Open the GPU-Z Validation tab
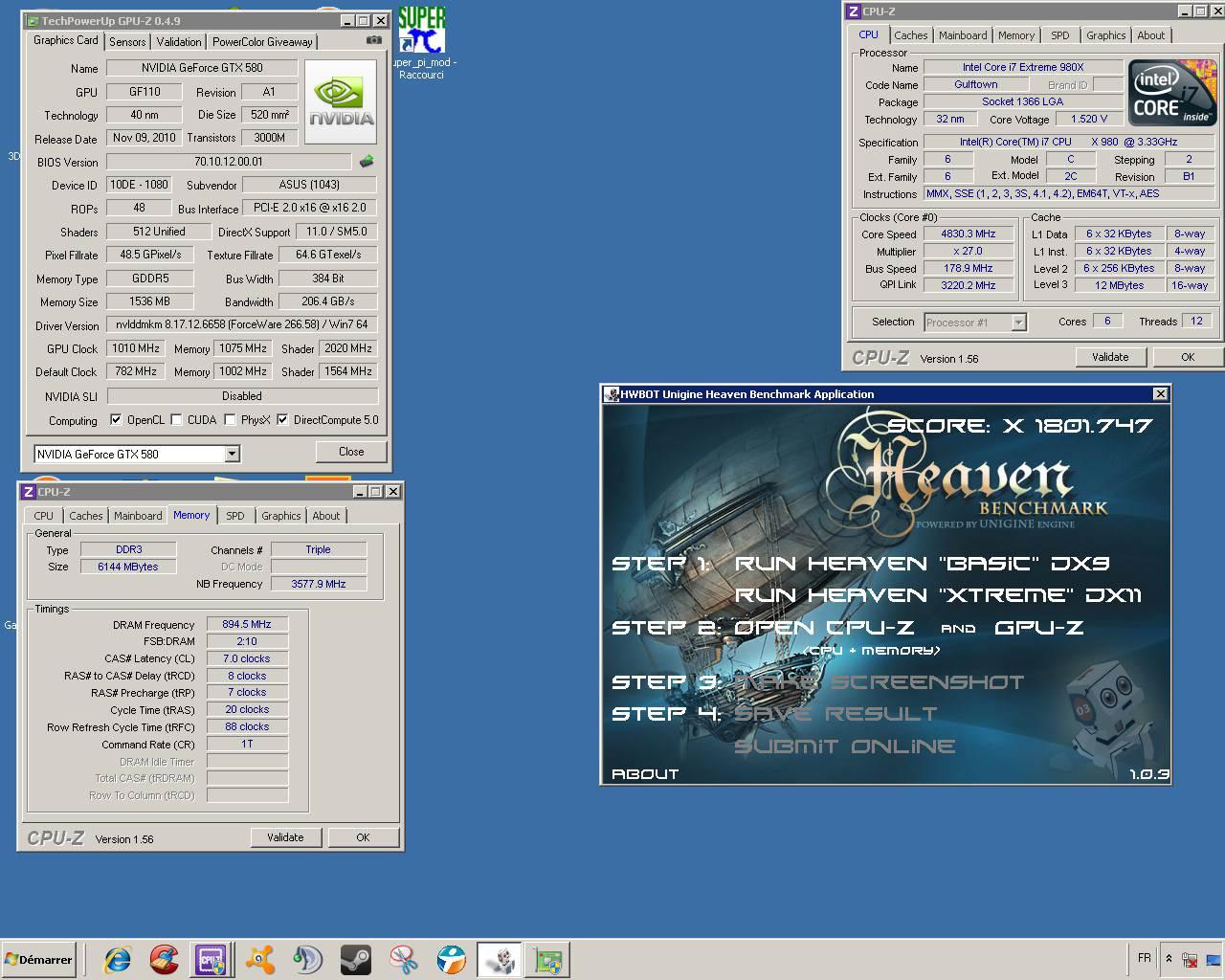This screenshot has width=1225, height=980. point(179,42)
